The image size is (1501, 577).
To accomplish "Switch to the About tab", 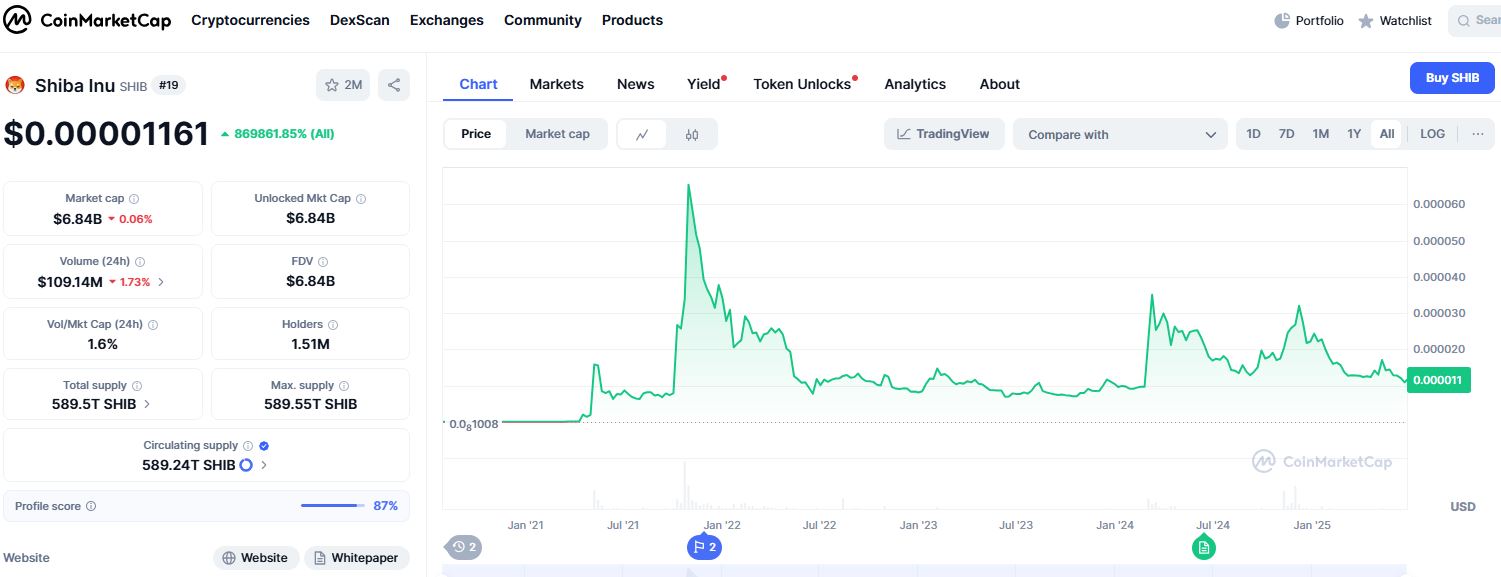I will click(1000, 84).
